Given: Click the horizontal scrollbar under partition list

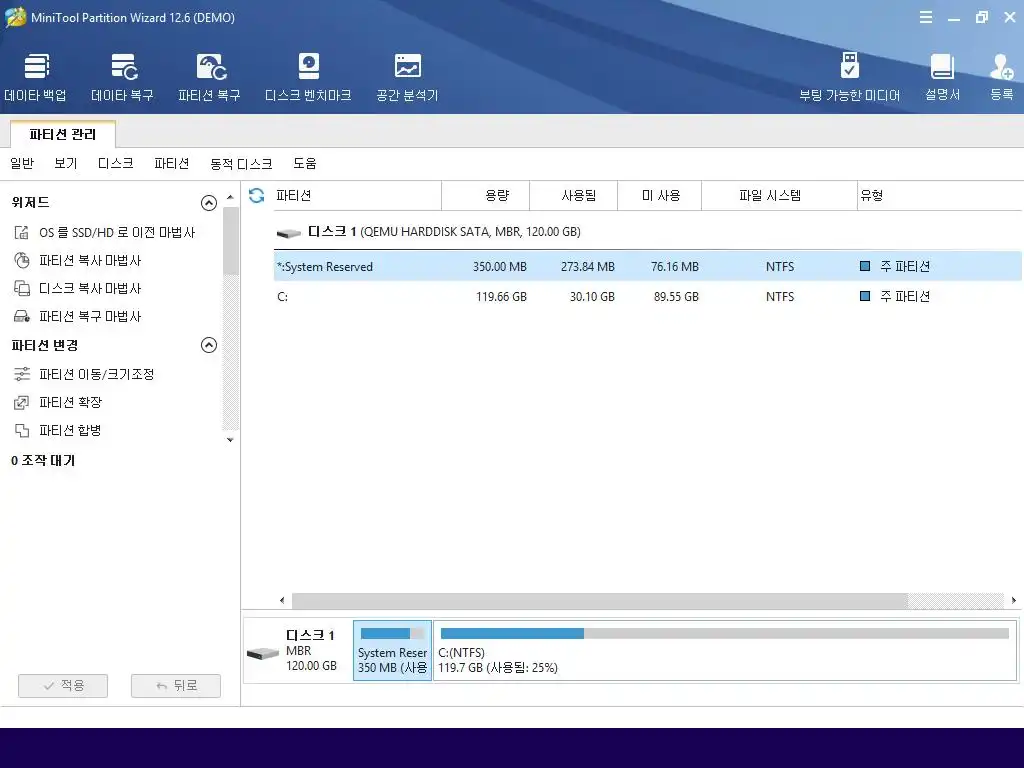Looking at the screenshot, I should [x=600, y=600].
